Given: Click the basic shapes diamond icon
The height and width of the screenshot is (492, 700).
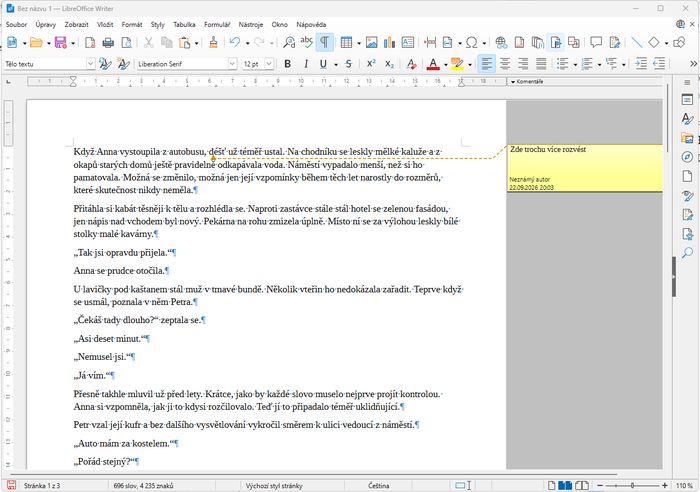Looking at the screenshot, I should (654, 42).
